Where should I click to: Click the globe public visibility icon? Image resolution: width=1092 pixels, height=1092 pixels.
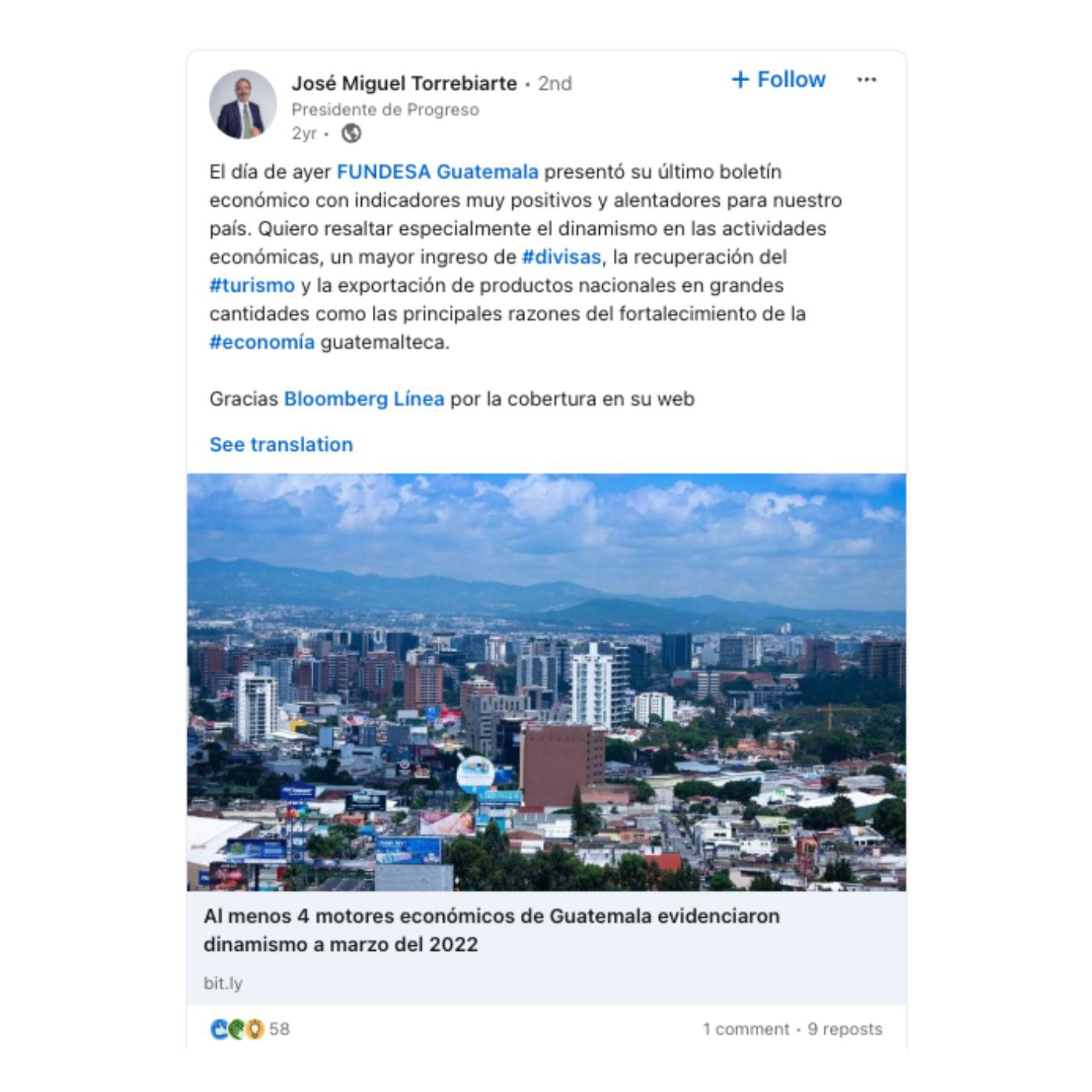pyautogui.click(x=352, y=133)
